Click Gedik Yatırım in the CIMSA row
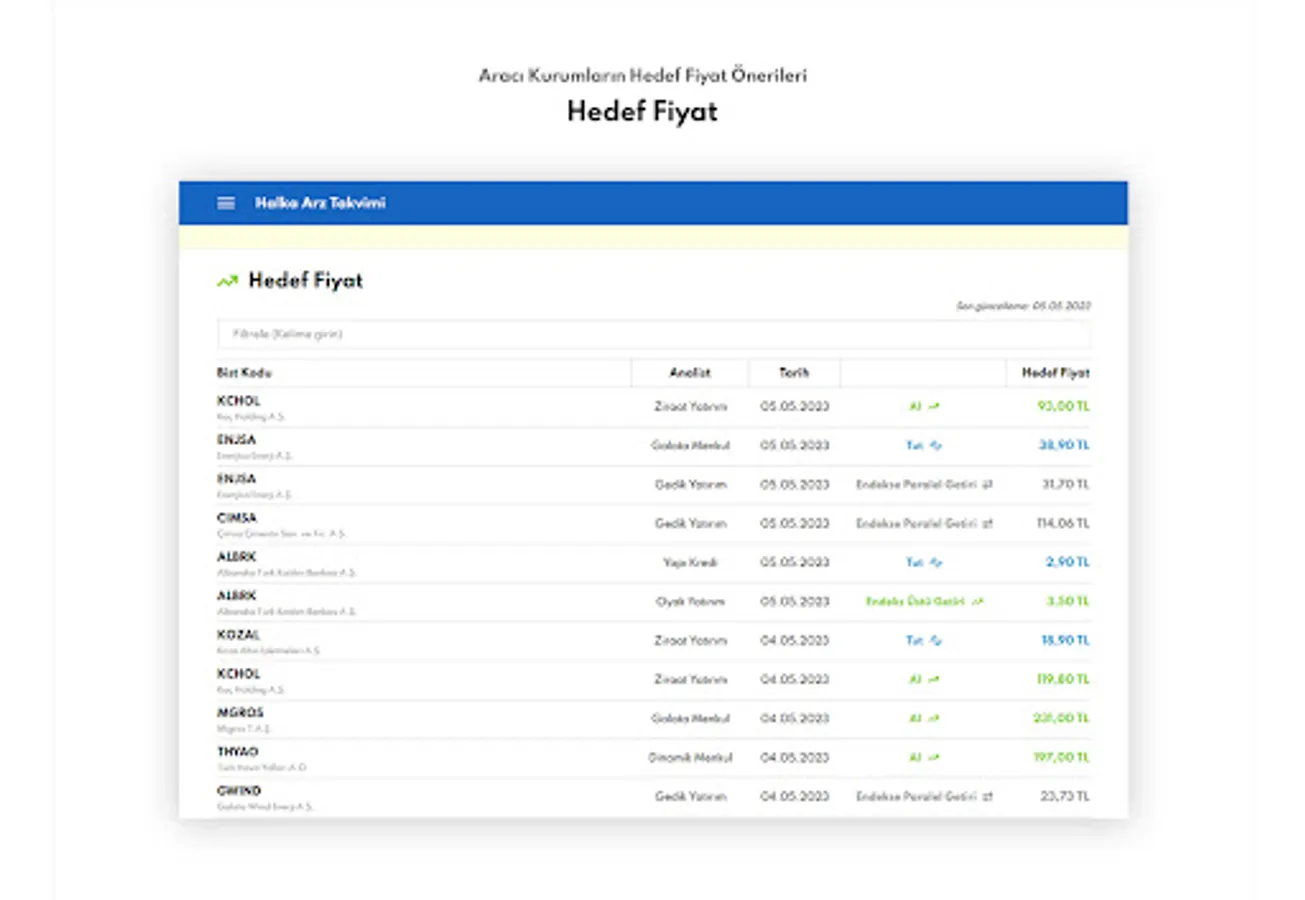Image resolution: width=1305 pixels, height=900 pixels. [690, 524]
